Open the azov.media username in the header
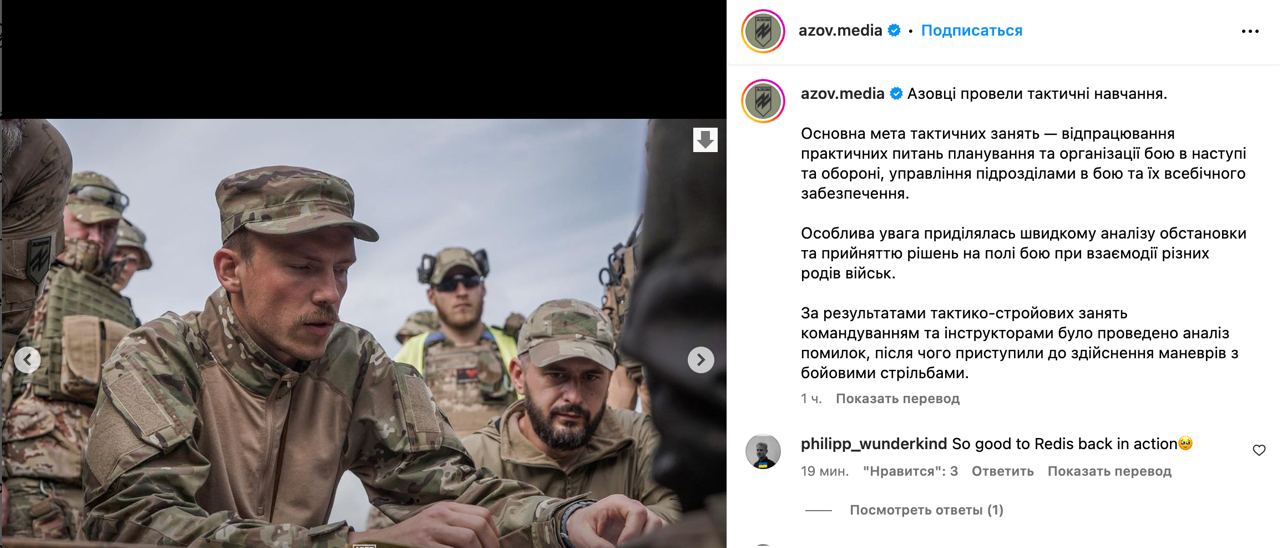The height and width of the screenshot is (548, 1280). tap(840, 30)
